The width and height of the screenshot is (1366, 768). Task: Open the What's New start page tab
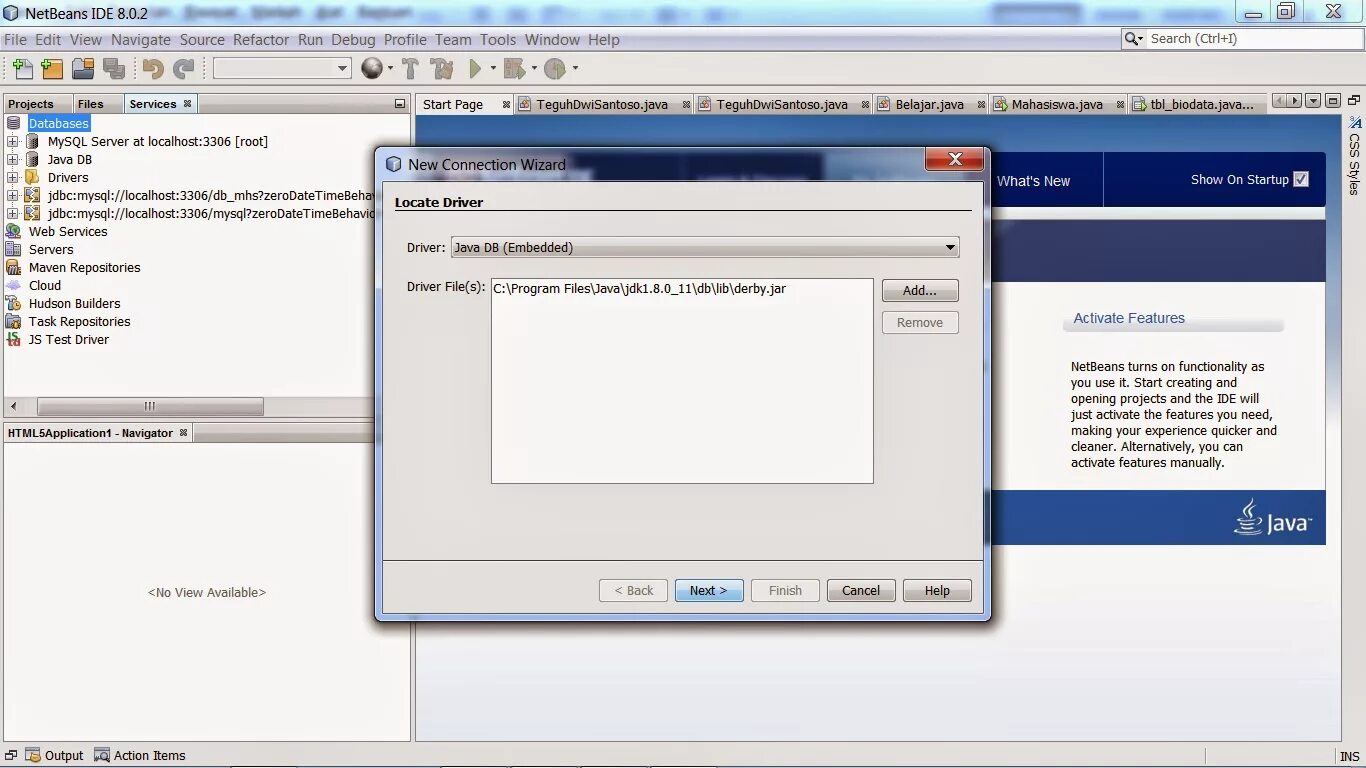pyautogui.click(x=1034, y=181)
